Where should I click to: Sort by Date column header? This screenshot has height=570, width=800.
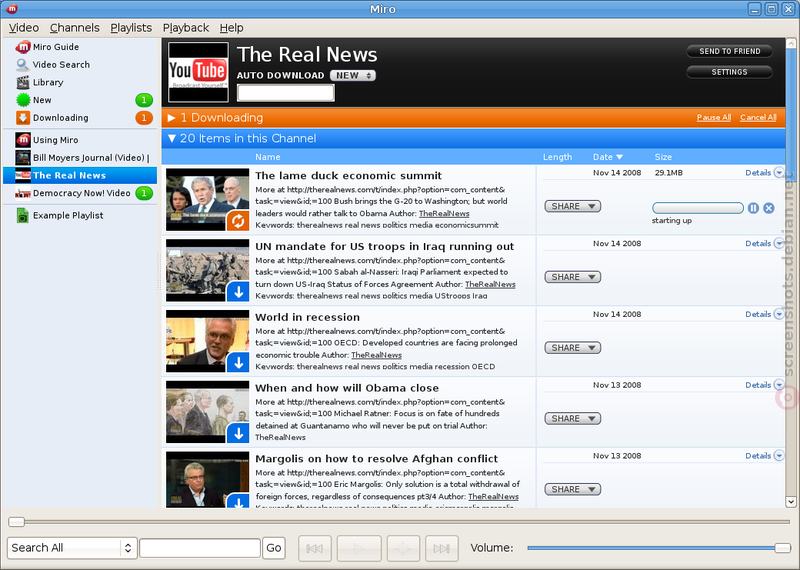[608, 157]
